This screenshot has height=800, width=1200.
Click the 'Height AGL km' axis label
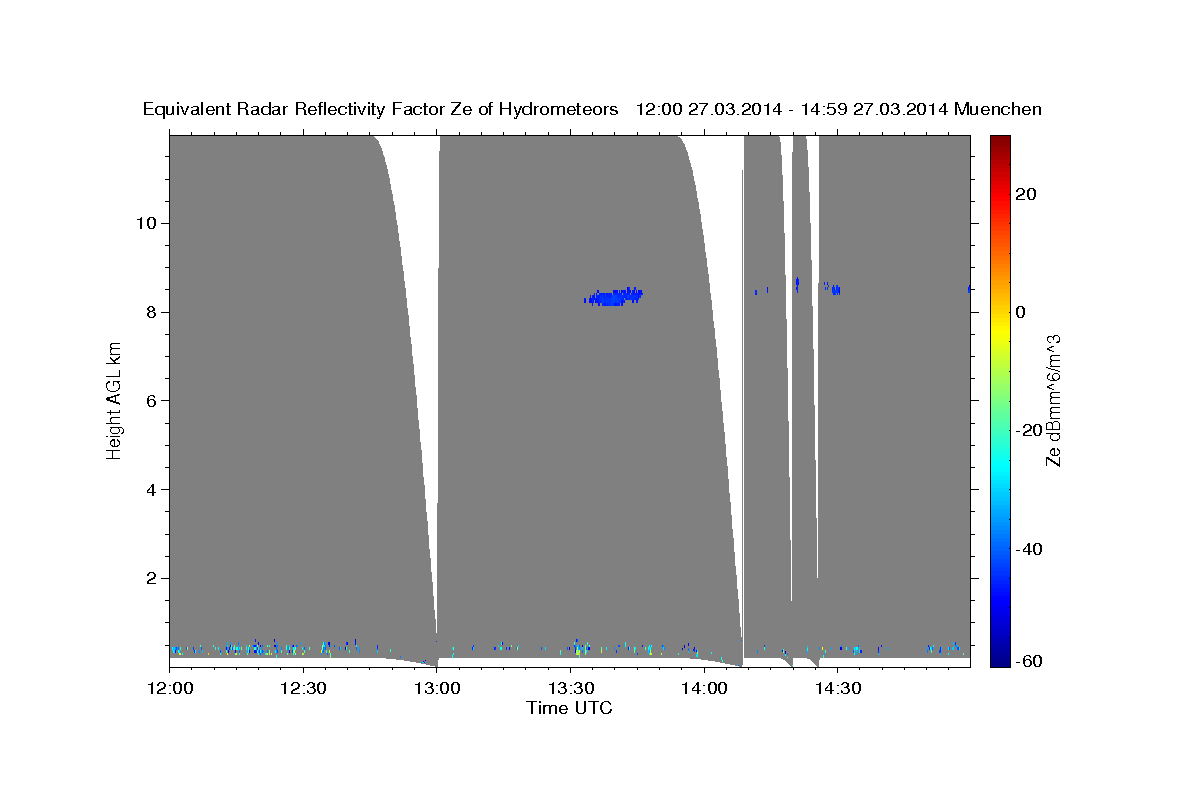[x=114, y=400]
